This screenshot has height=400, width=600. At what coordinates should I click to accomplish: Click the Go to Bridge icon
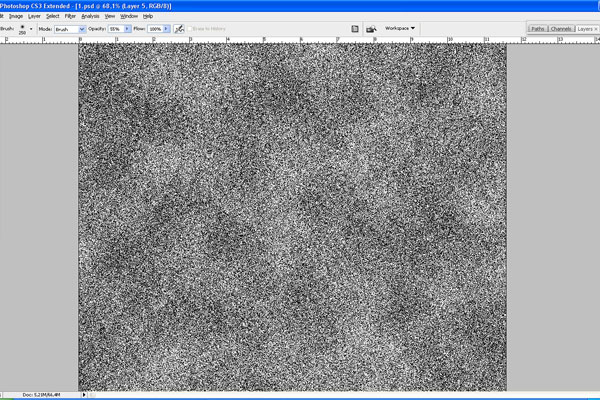tap(355, 29)
